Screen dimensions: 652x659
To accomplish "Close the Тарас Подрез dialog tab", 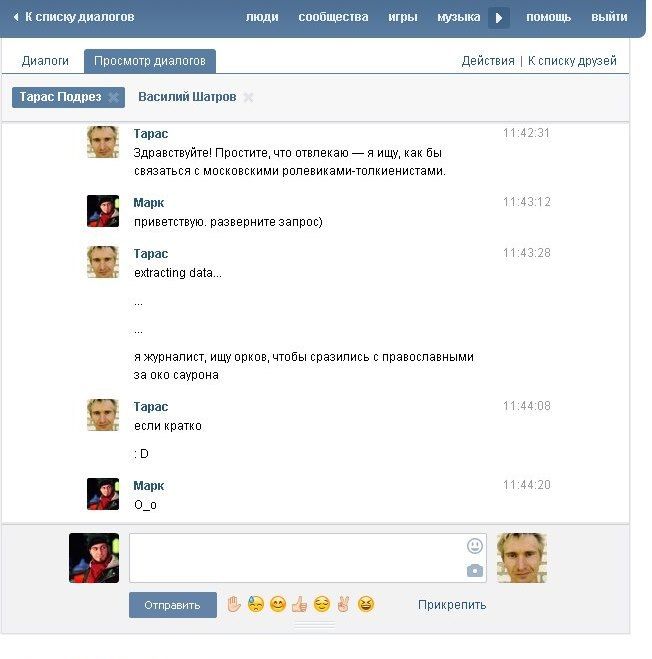I will 113,98.
